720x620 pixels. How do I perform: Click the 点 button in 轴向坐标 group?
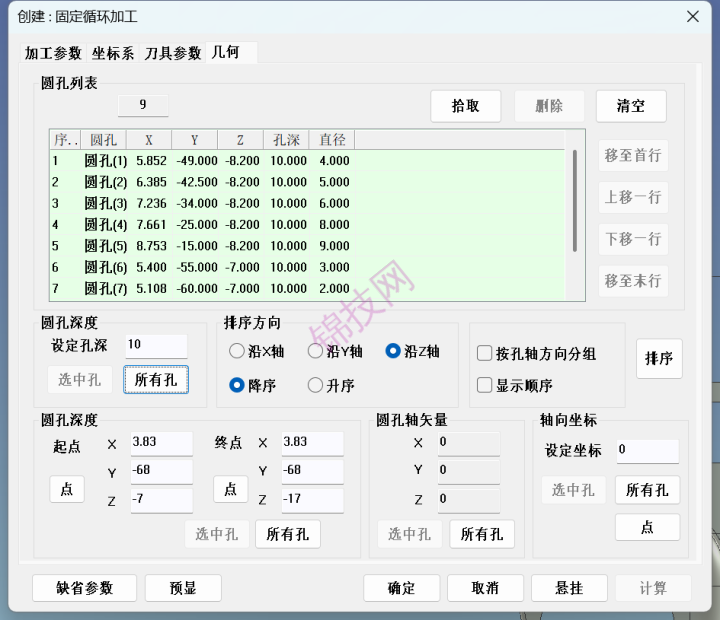click(647, 527)
